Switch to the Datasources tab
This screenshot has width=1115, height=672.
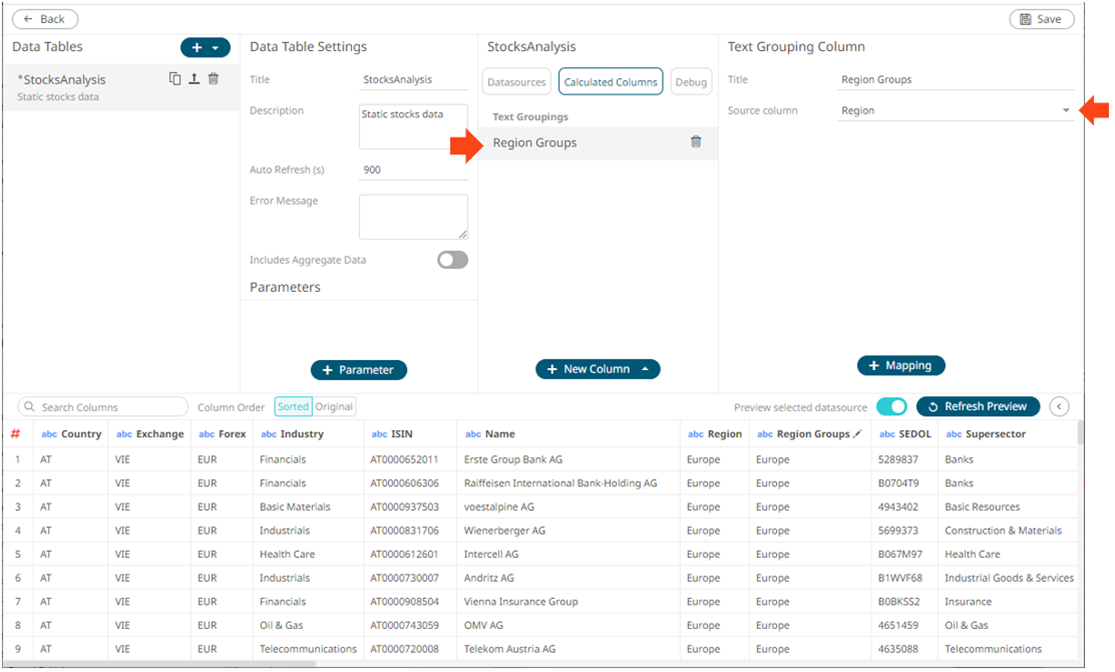(517, 82)
